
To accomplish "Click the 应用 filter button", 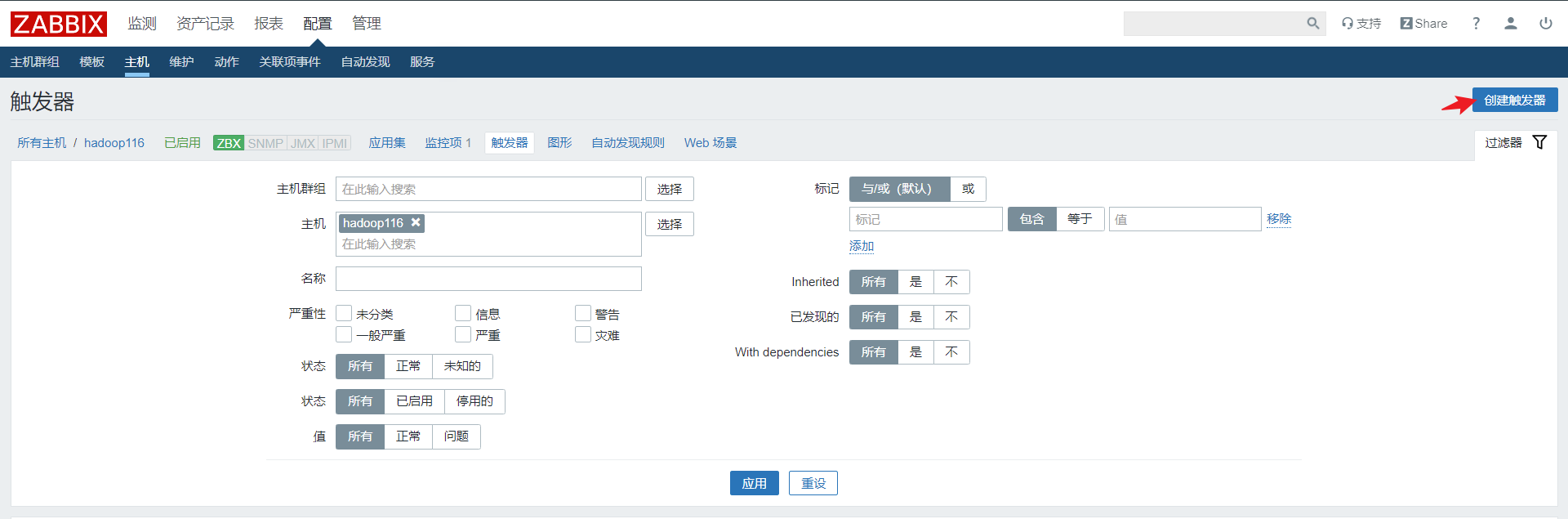I will pos(754,483).
